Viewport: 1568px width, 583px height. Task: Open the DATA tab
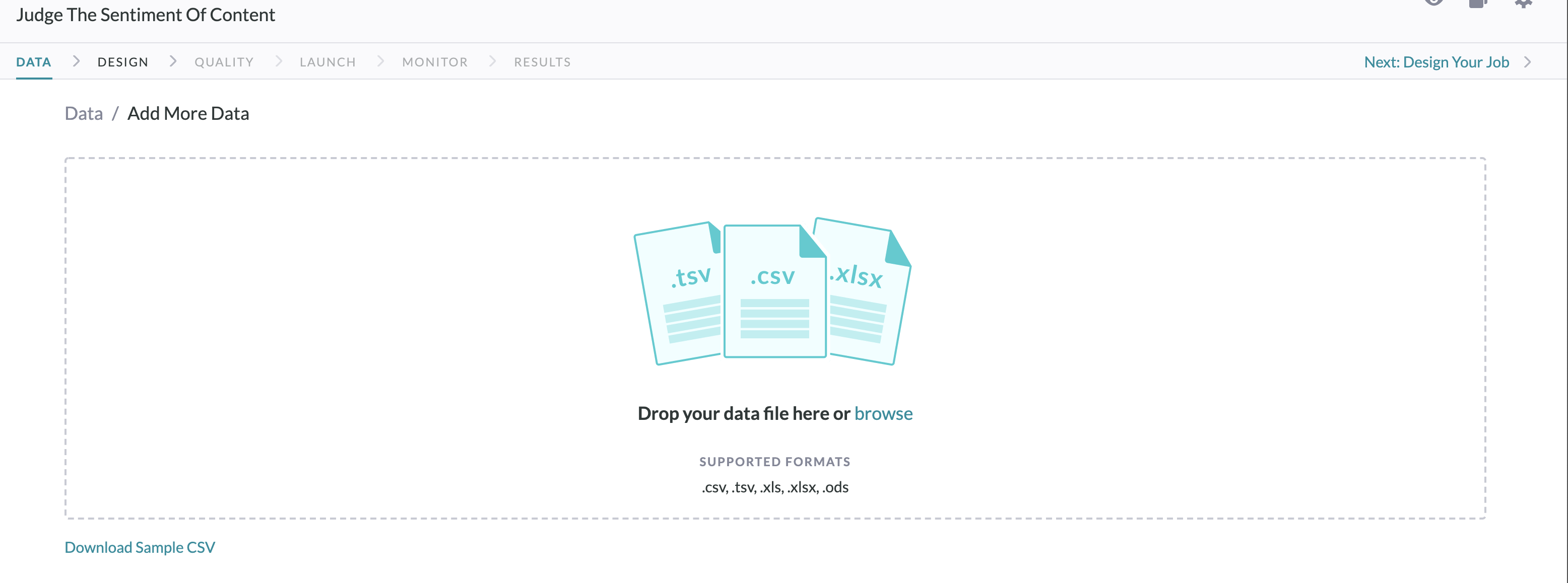pyautogui.click(x=33, y=62)
